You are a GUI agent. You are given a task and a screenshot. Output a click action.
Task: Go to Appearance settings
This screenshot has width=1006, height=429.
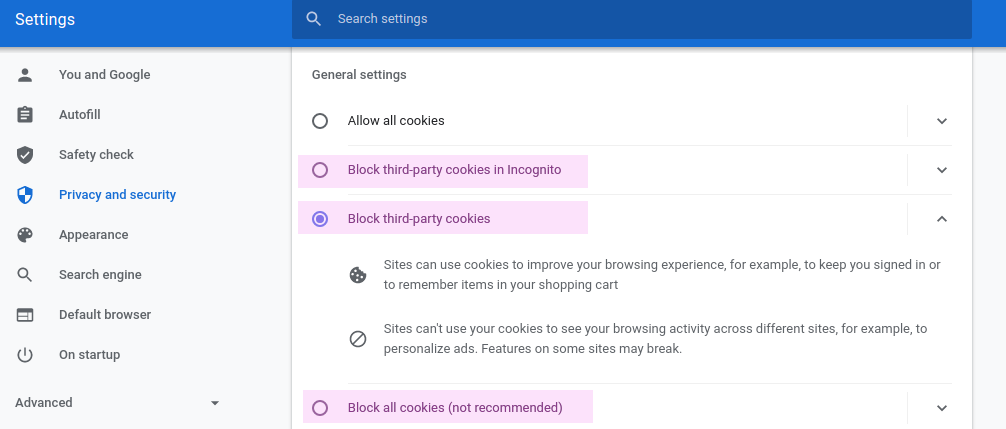[93, 235]
